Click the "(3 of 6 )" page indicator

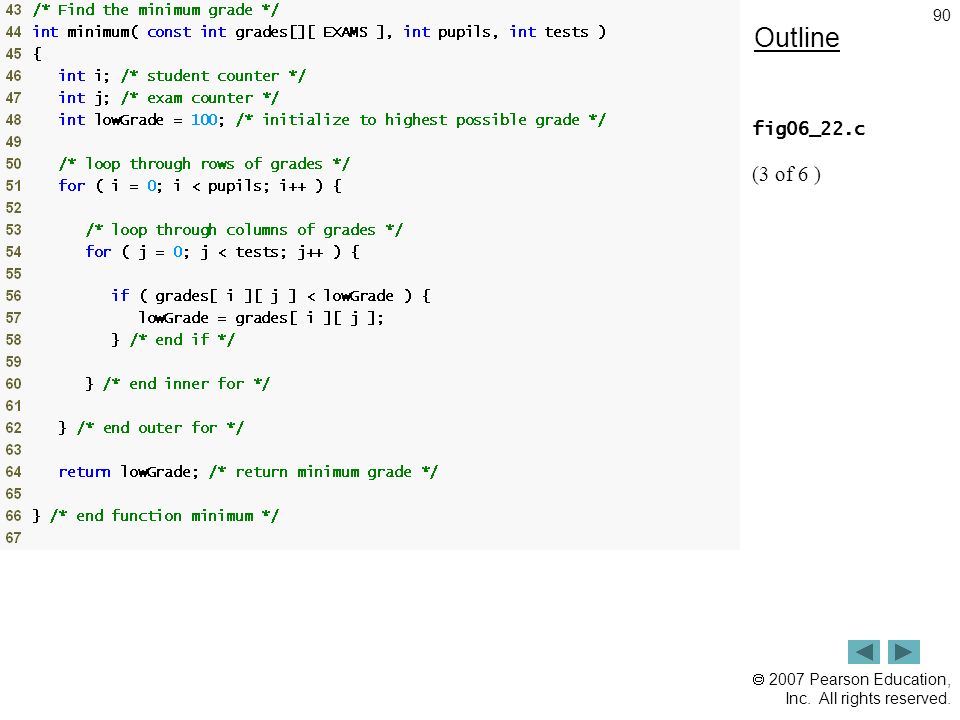pos(786,174)
